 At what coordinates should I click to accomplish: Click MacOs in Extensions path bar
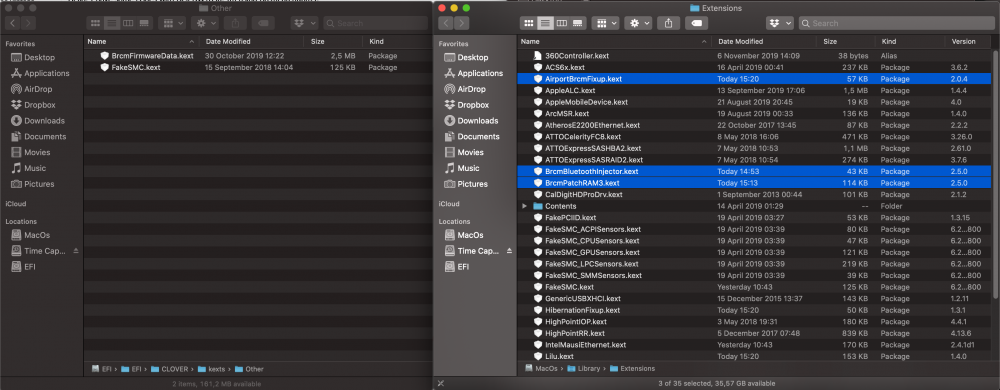coord(541,368)
